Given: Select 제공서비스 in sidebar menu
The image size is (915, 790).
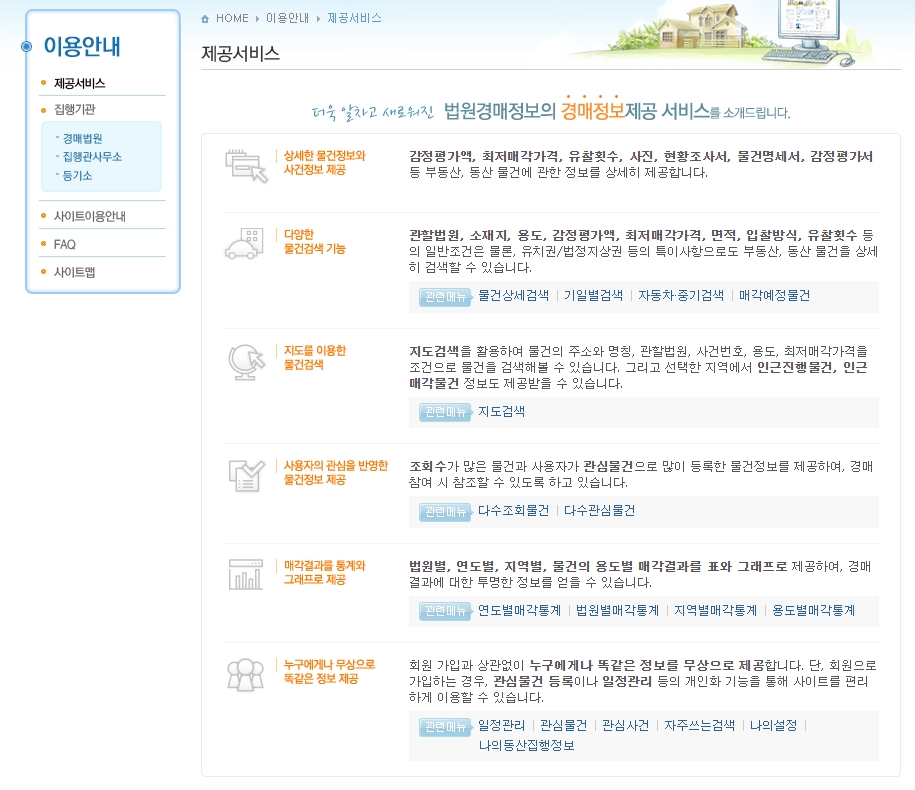Looking at the screenshot, I should pos(79,83).
